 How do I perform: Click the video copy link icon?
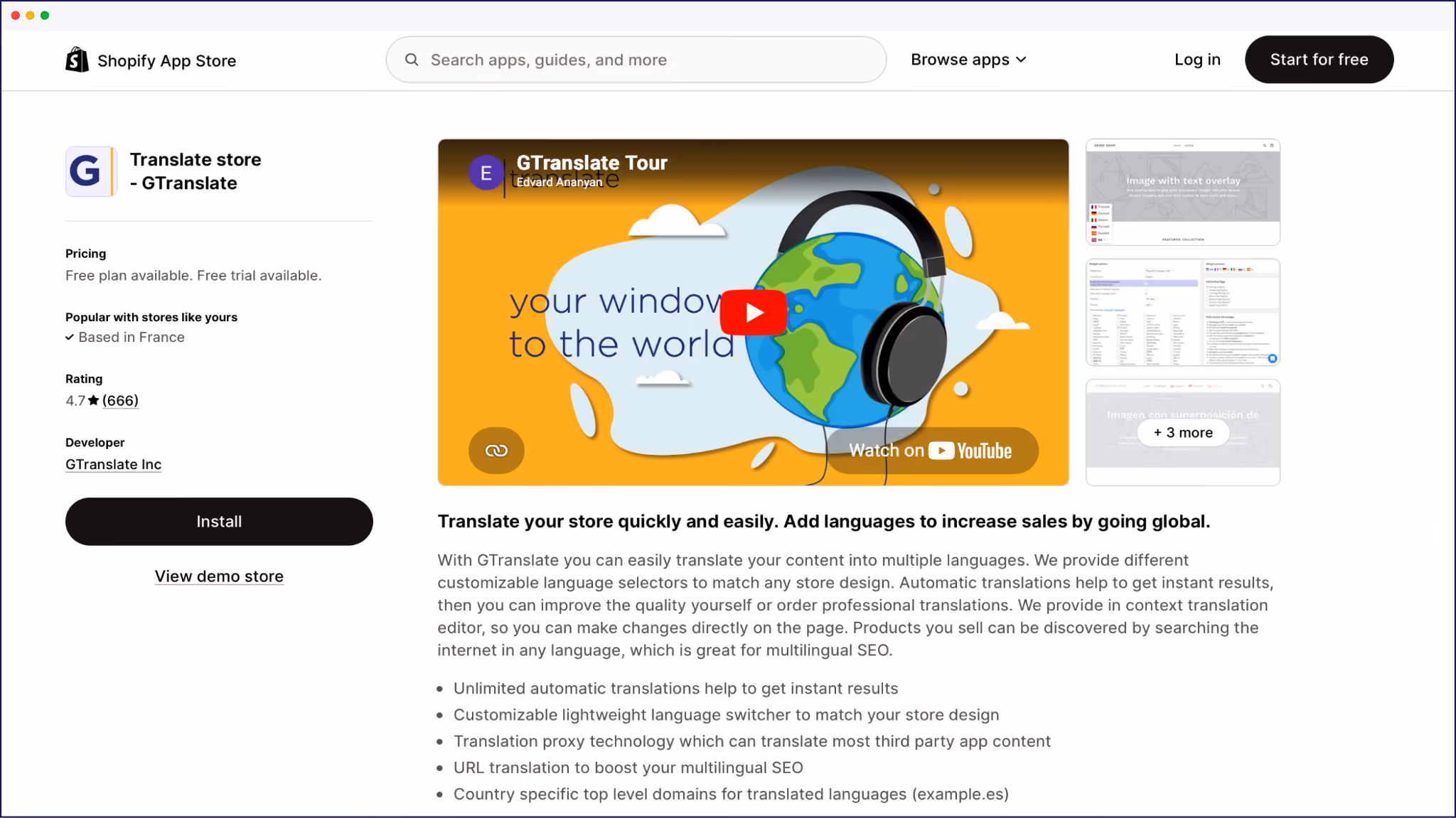[x=496, y=451]
